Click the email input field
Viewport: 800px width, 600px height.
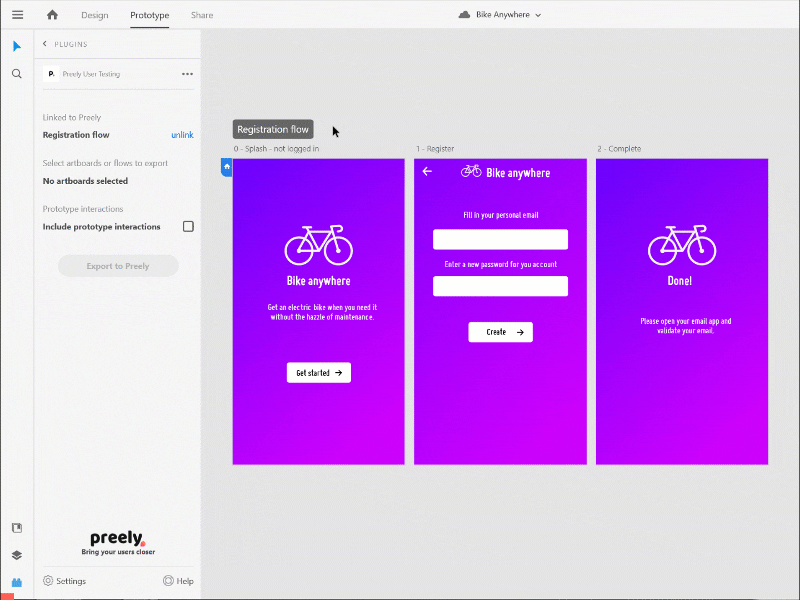pos(501,239)
